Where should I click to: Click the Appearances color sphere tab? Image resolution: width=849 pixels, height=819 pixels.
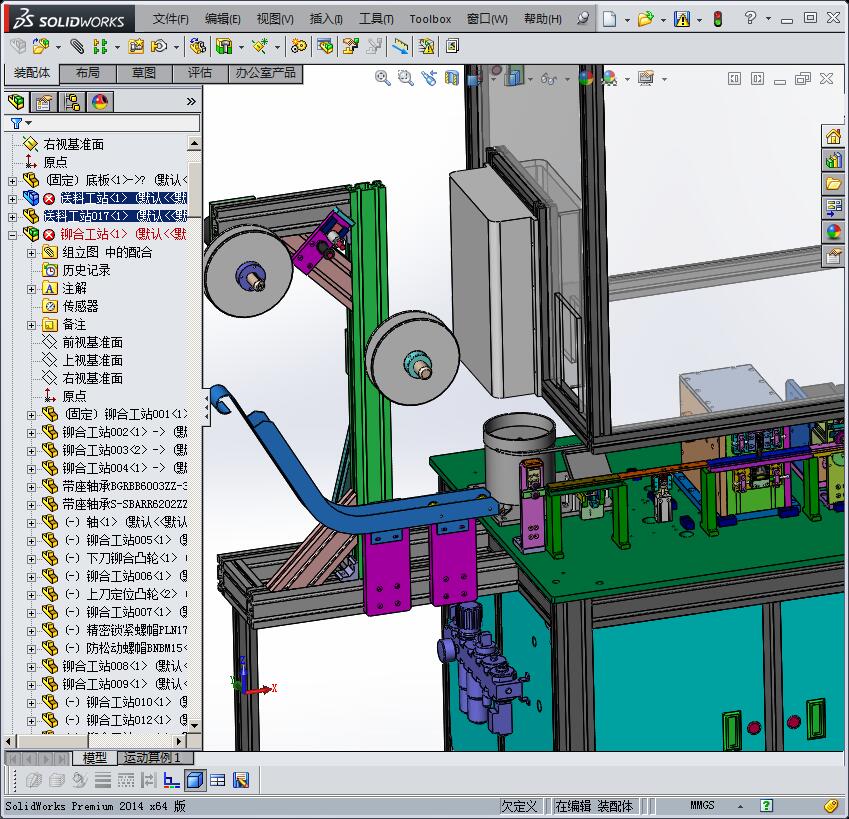98,101
